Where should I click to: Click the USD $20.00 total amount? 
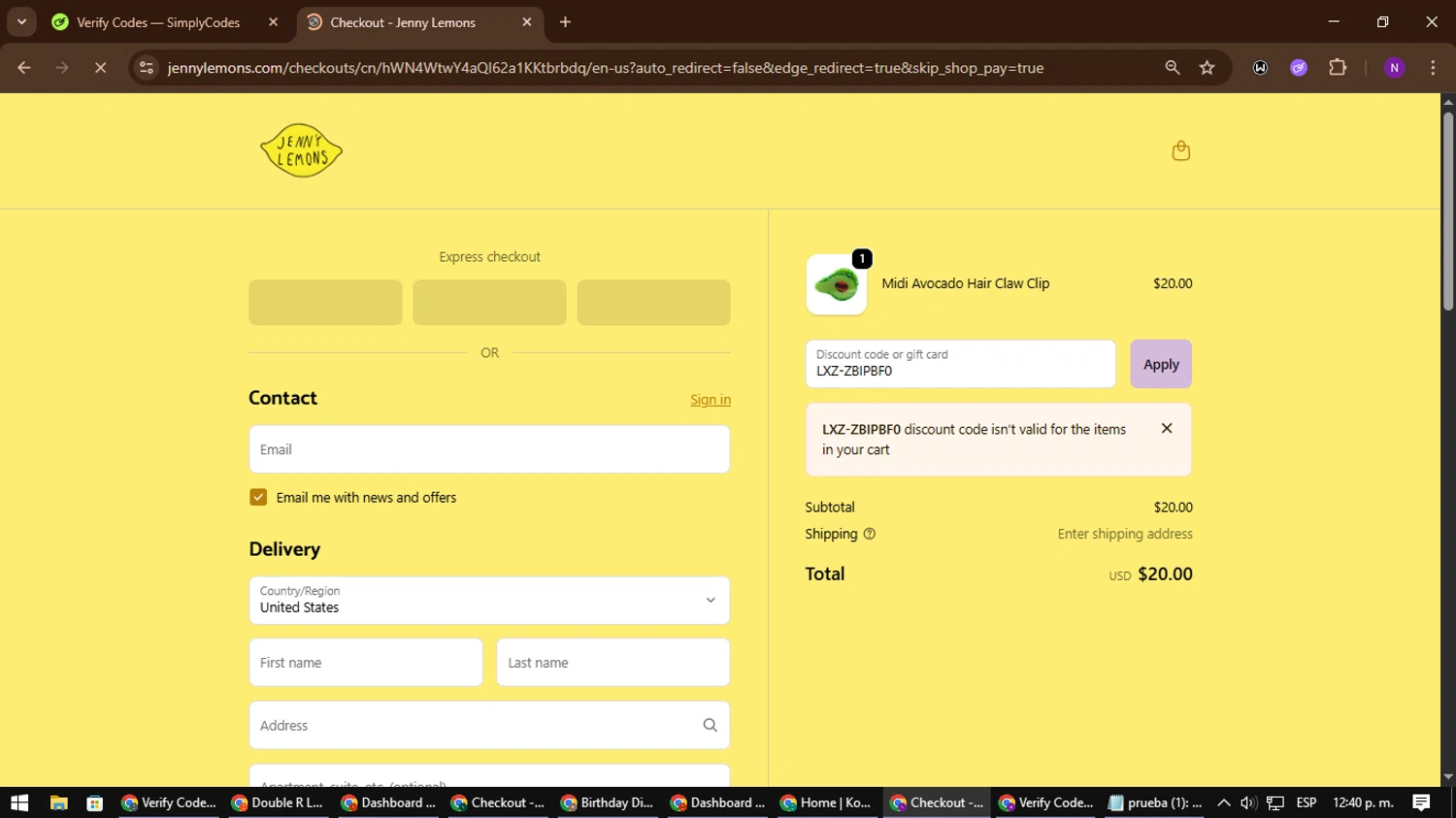pyautogui.click(x=1151, y=573)
